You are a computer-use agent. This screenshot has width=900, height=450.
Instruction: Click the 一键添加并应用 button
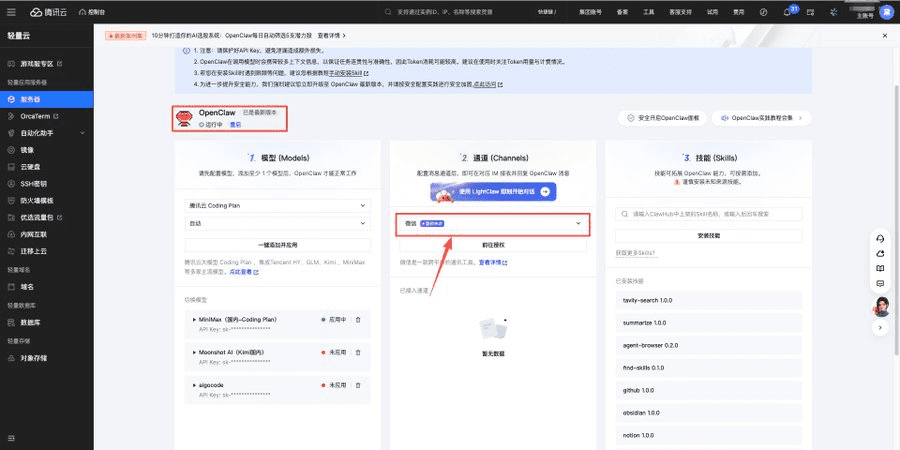[x=278, y=245]
